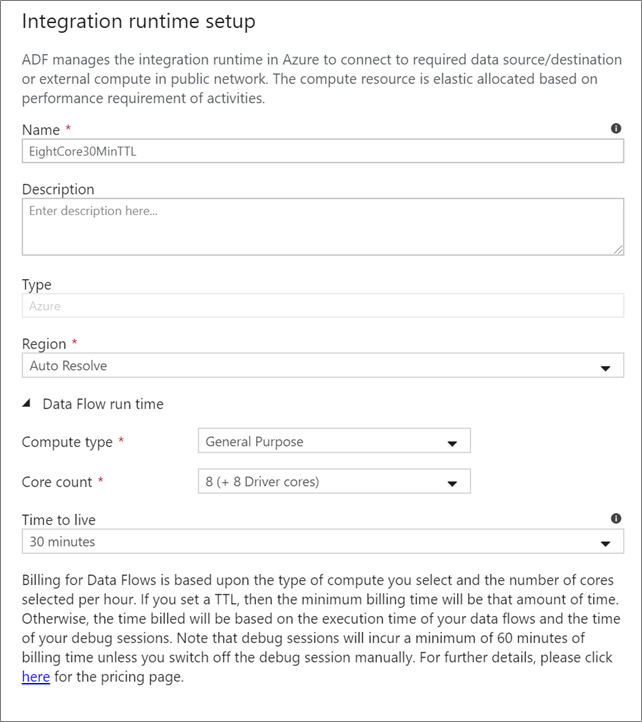Click the Data Flow run time heading

point(103,404)
